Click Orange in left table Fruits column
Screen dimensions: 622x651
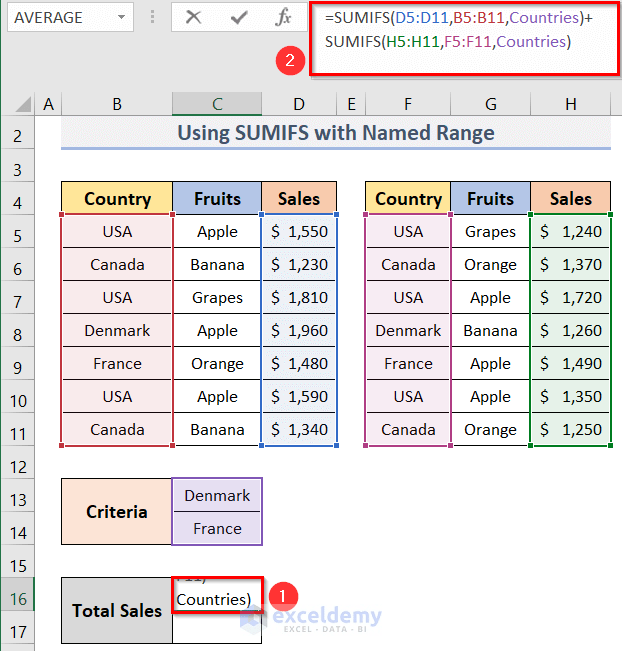point(217,363)
